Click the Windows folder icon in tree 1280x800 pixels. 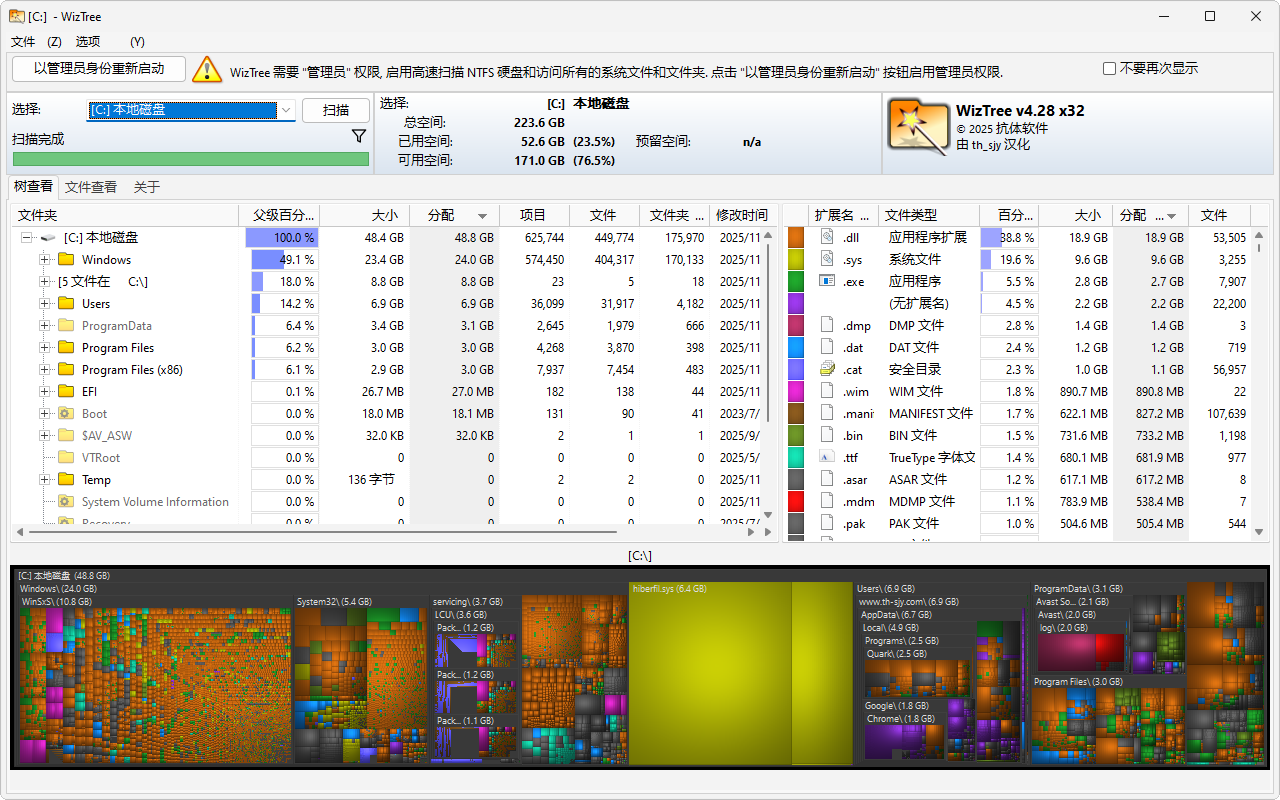[x=66, y=260]
